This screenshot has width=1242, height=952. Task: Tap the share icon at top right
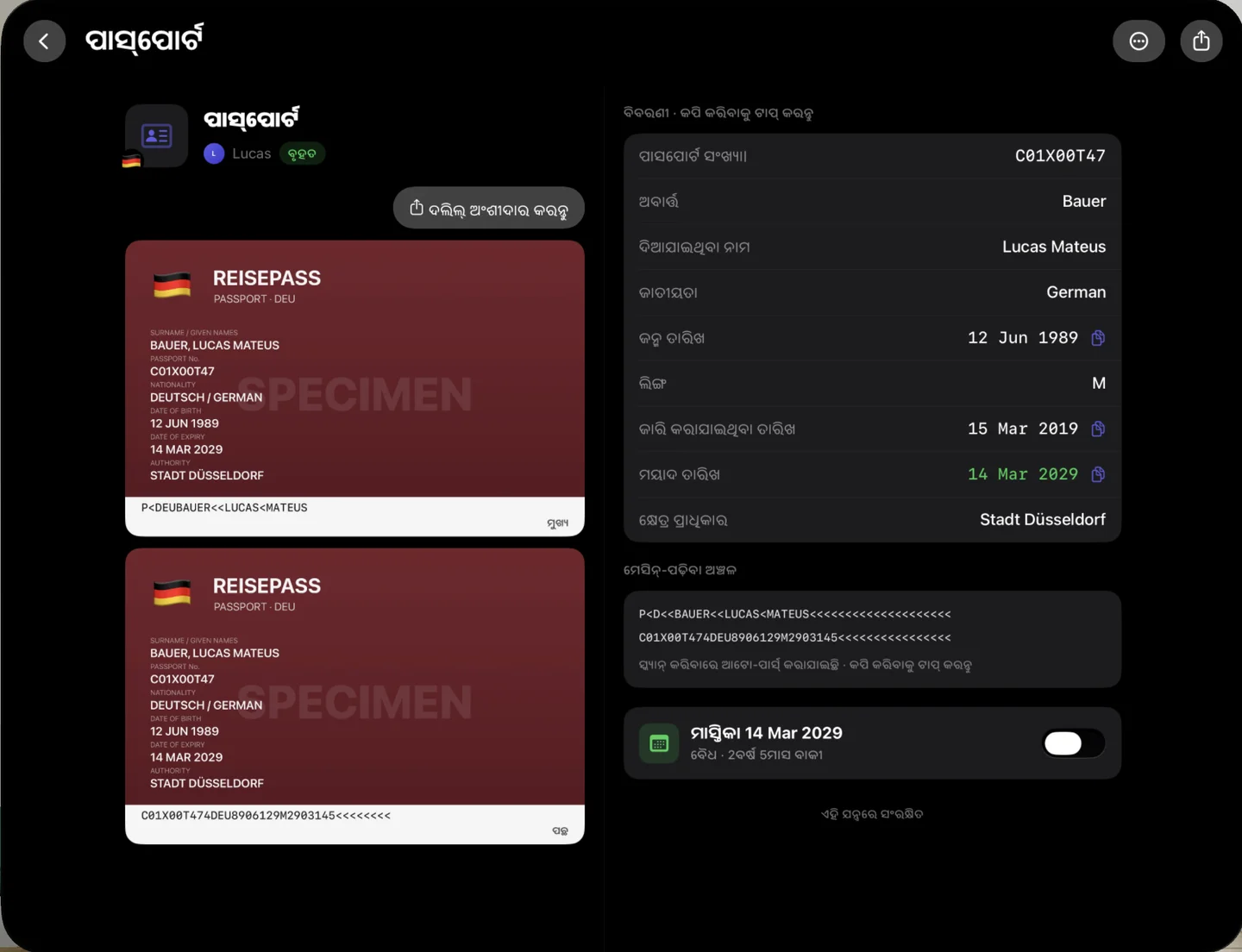(1201, 41)
